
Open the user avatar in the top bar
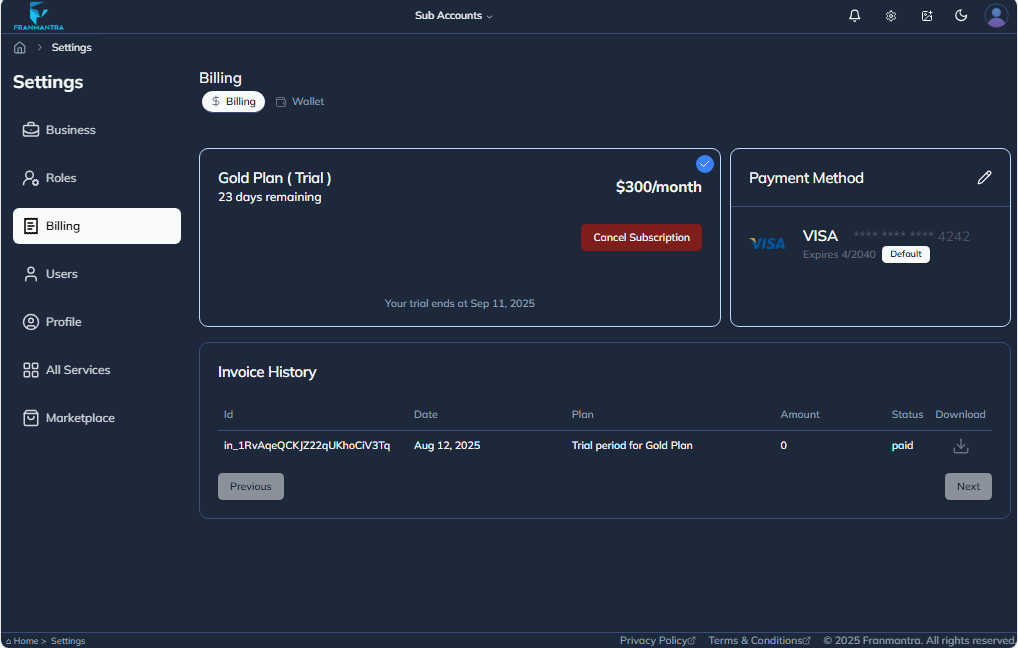tap(996, 15)
